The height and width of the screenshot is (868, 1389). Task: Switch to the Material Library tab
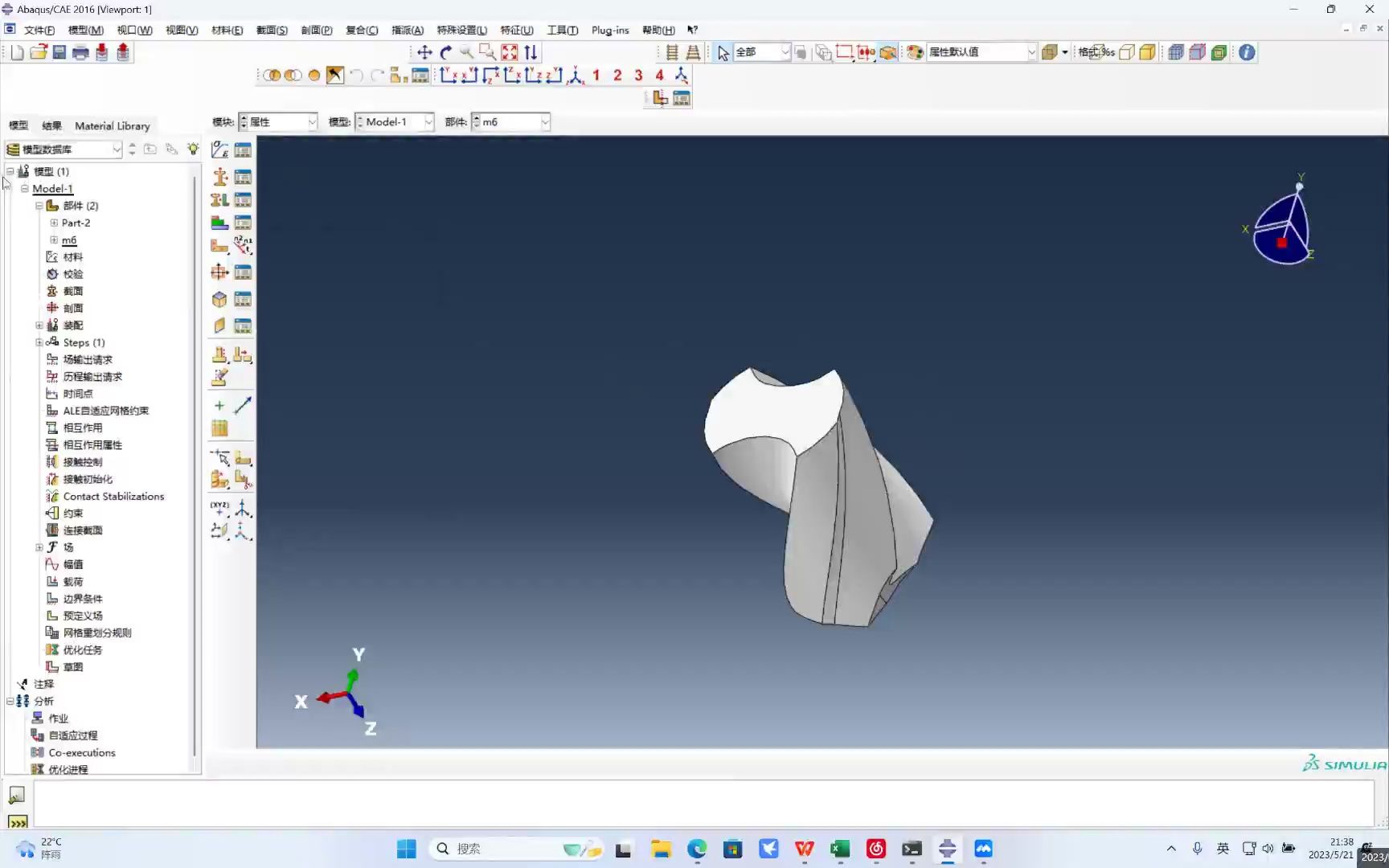click(112, 125)
